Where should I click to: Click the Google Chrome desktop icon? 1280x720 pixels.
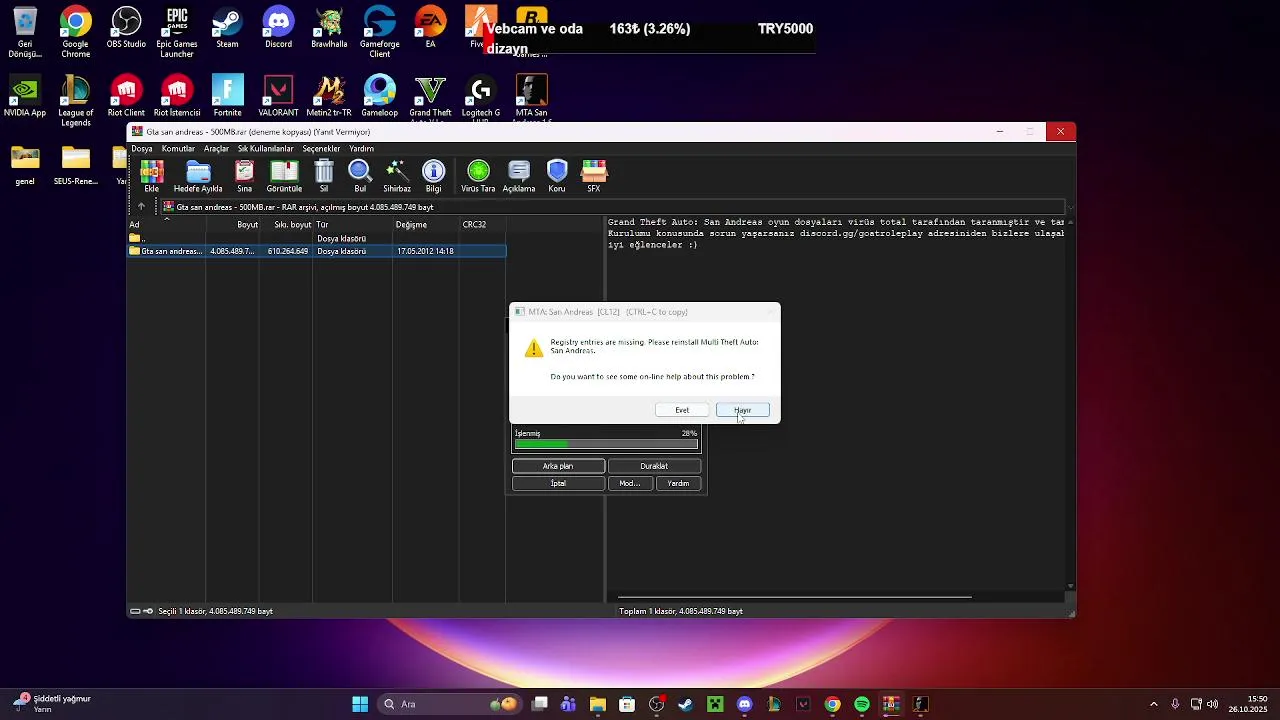click(x=76, y=33)
